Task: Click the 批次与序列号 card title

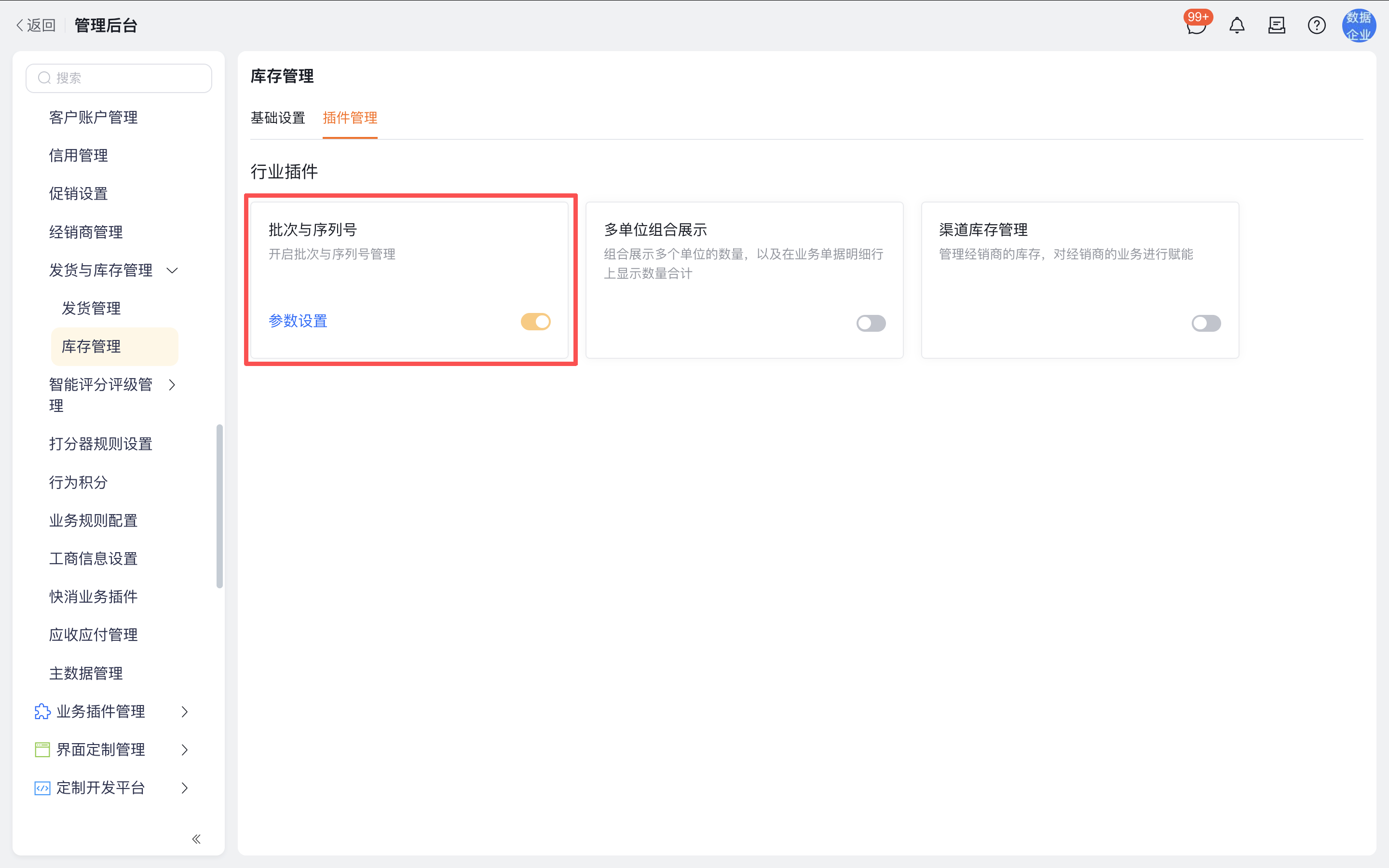Action: [x=313, y=230]
